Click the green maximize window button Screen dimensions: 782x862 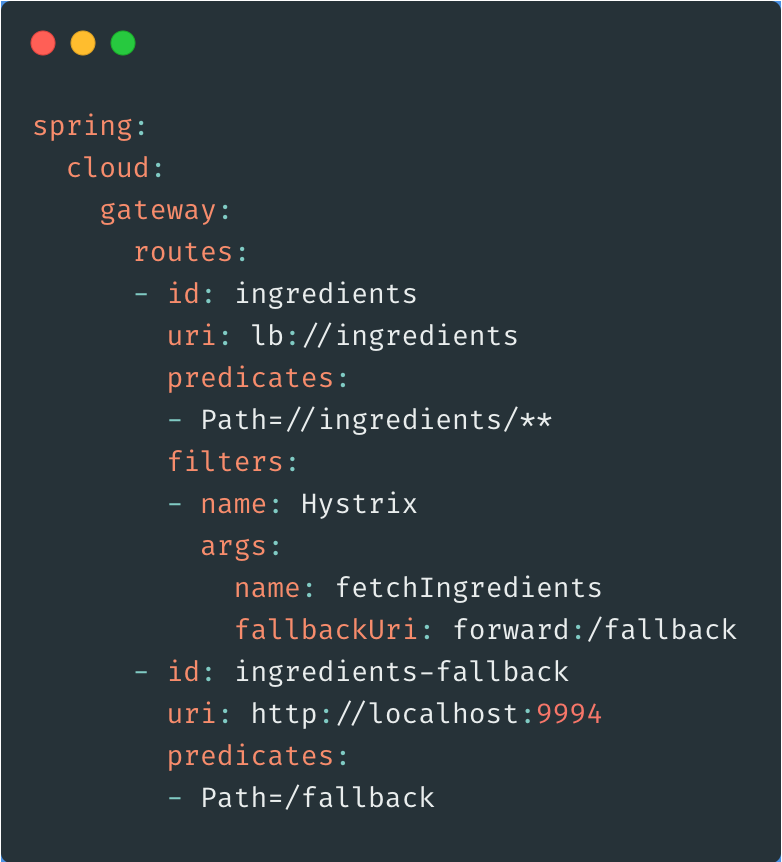pyautogui.click(x=123, y=44)
